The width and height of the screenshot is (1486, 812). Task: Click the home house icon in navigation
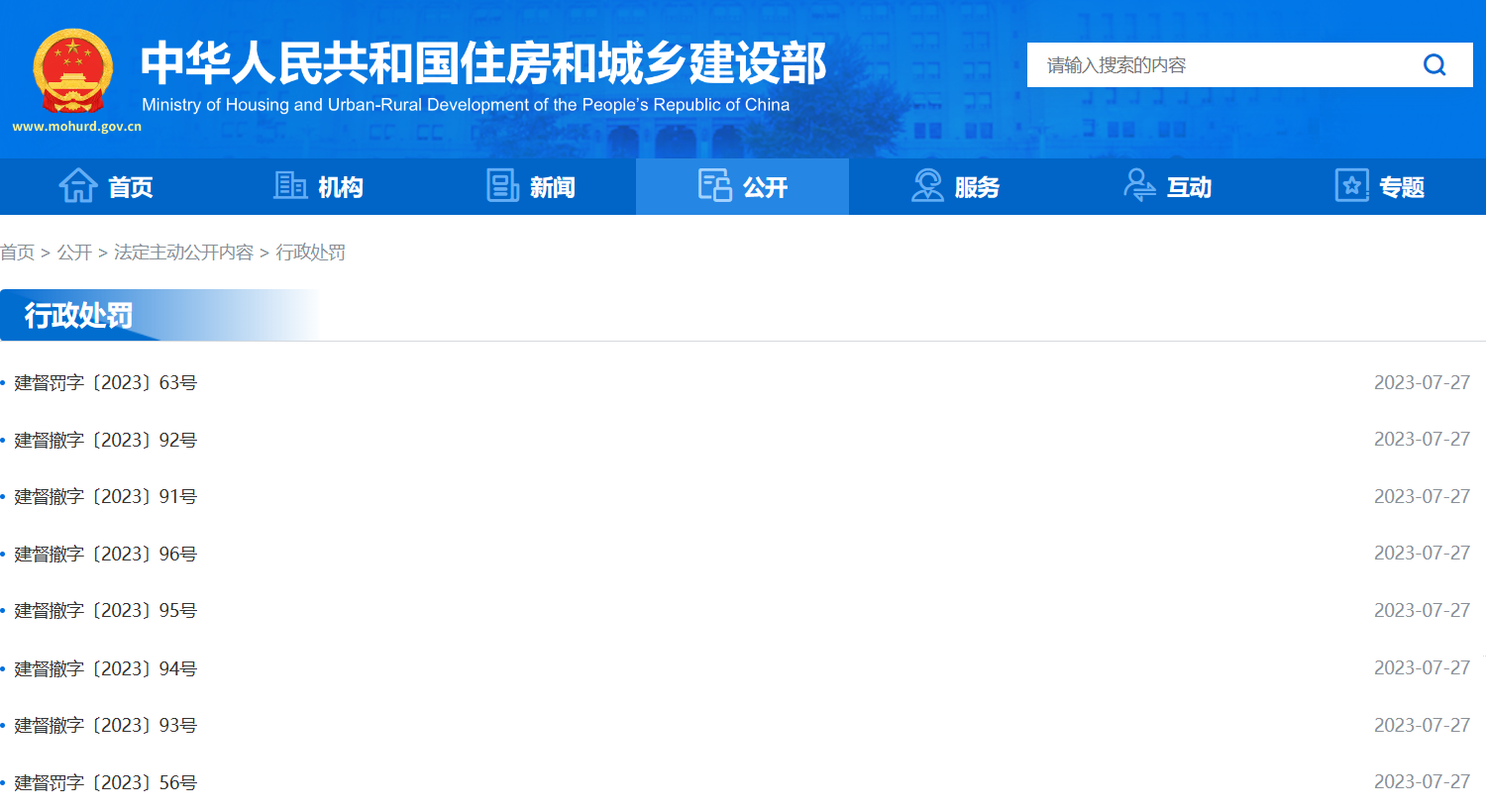click(78, 185)
